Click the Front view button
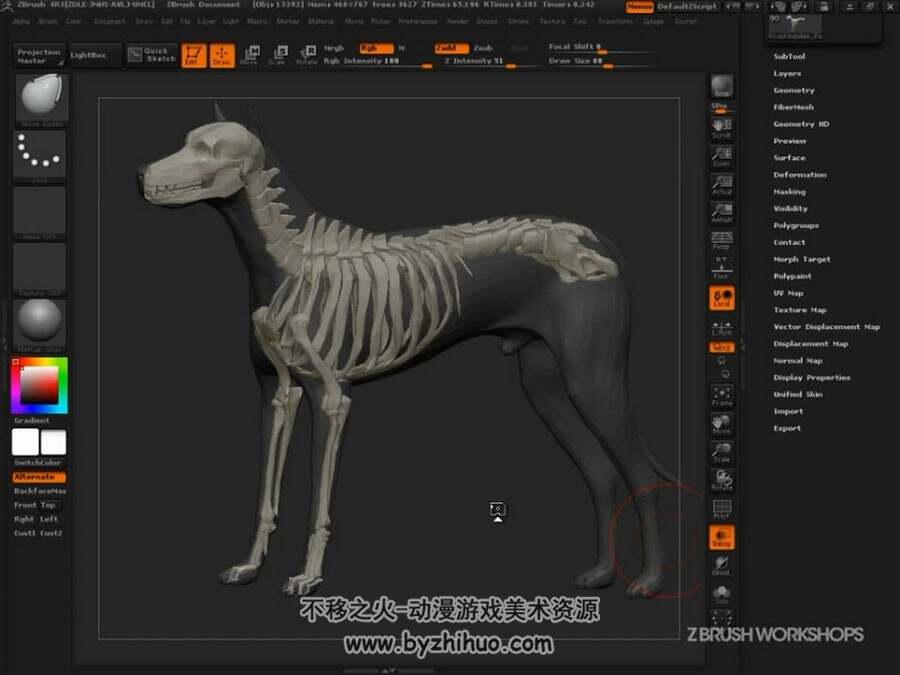900x675 pixels. click(x=25, y=505)
